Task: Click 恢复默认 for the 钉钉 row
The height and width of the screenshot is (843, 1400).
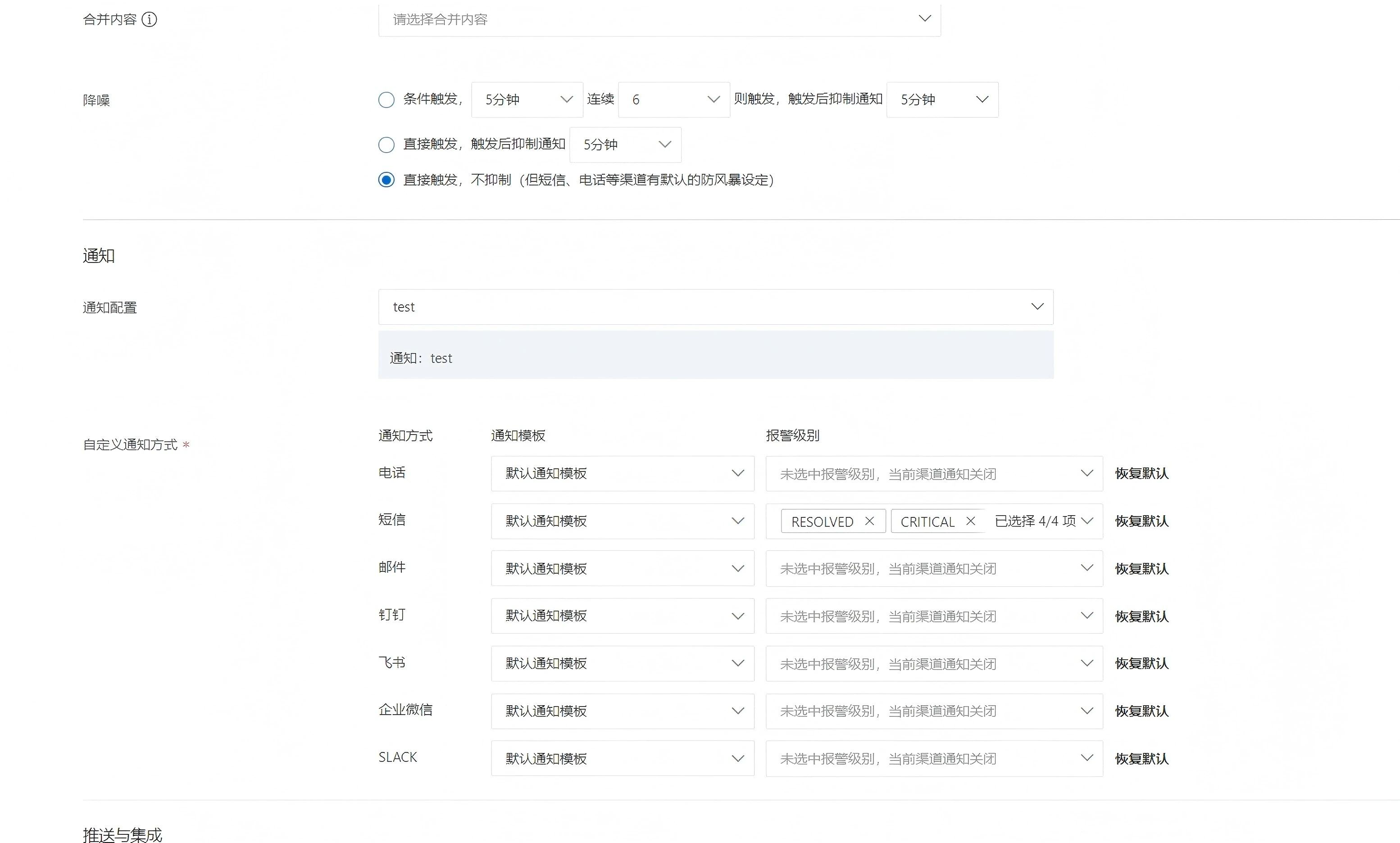Action: tap(1142, 616)
